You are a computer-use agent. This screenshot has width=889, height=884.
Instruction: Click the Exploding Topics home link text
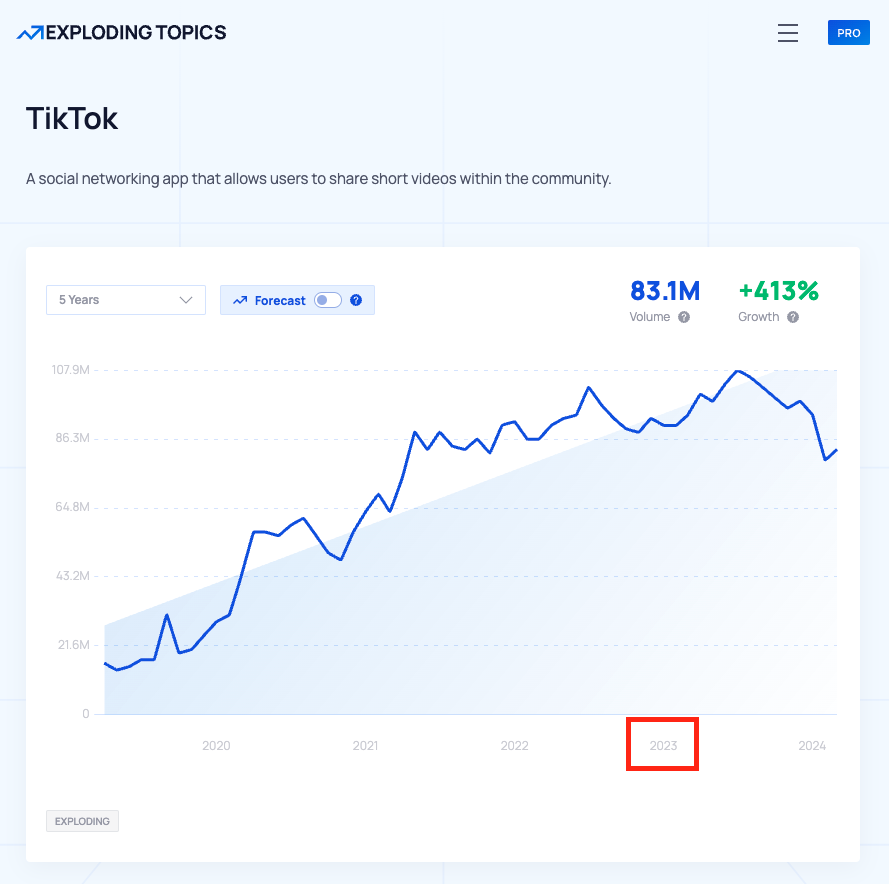coord(136,33)
